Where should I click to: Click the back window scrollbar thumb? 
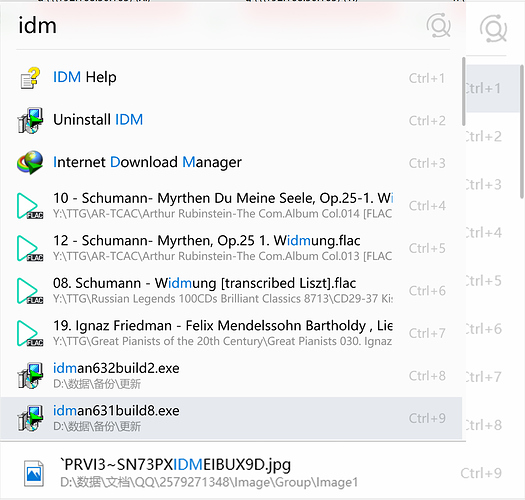[522, 132]
